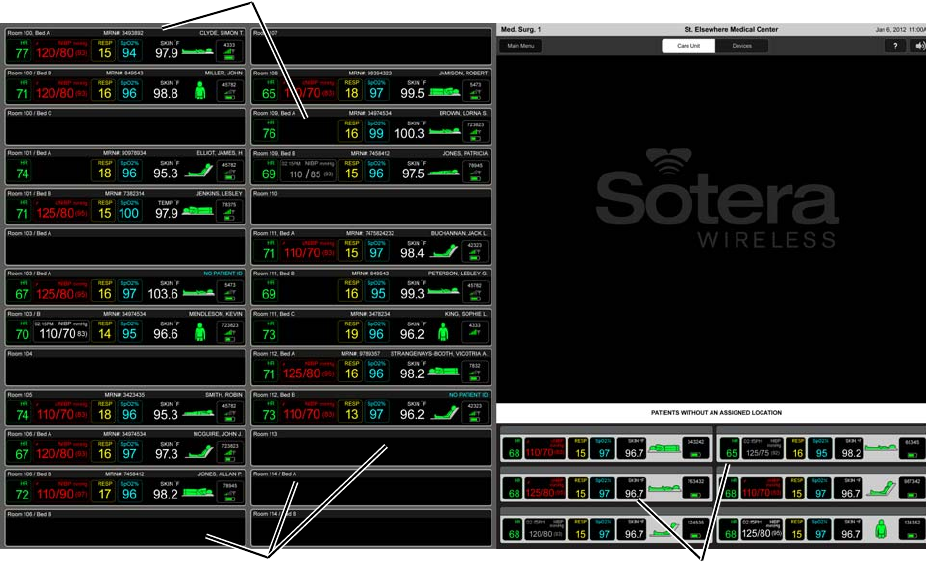This screenshot has width=926, height=563.
Task: Click the patient name SMITH, ROBIN
Action: (x=224, y=394)
